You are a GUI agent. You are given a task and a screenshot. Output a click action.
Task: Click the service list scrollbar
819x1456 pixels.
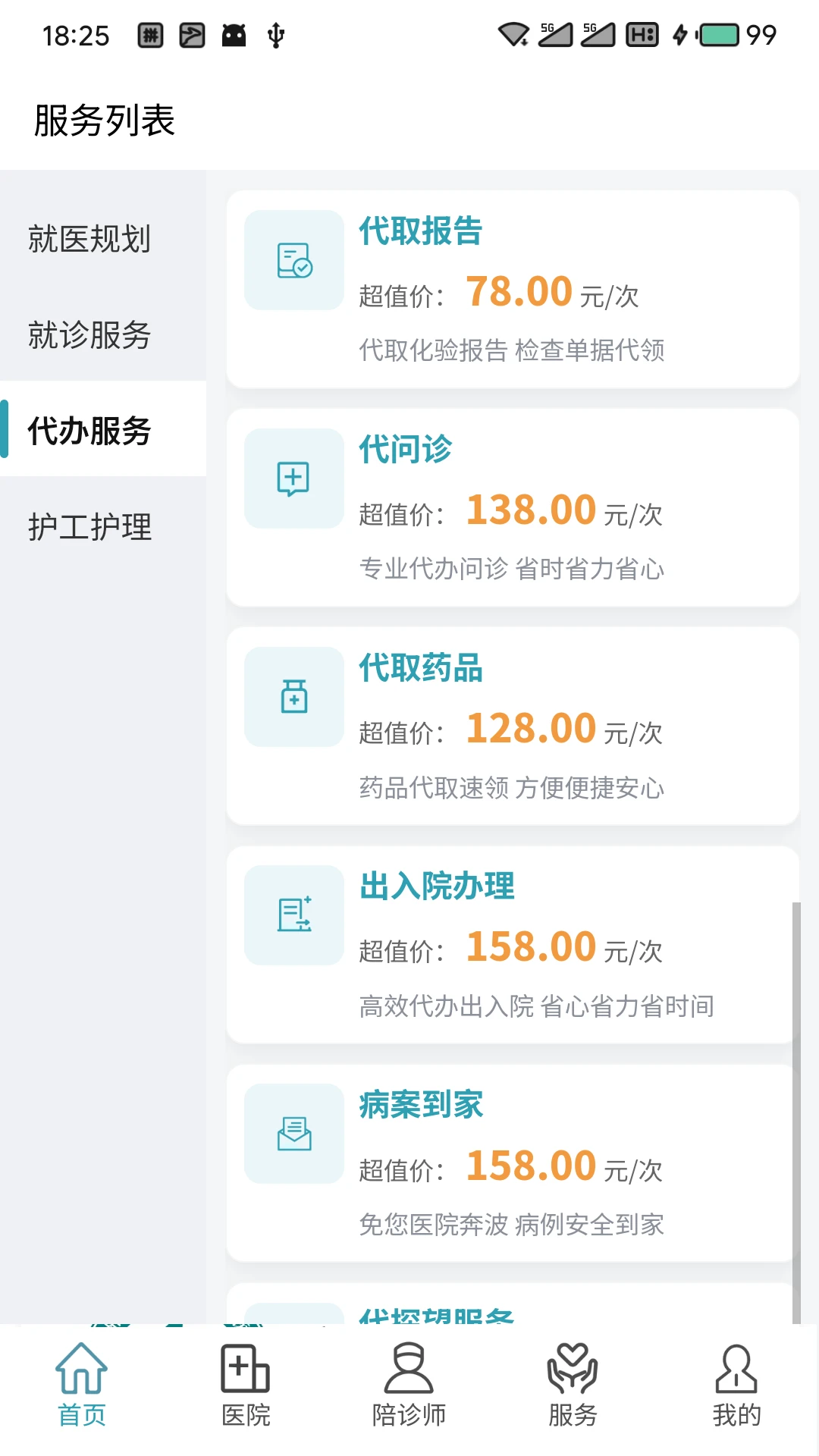796,1113
